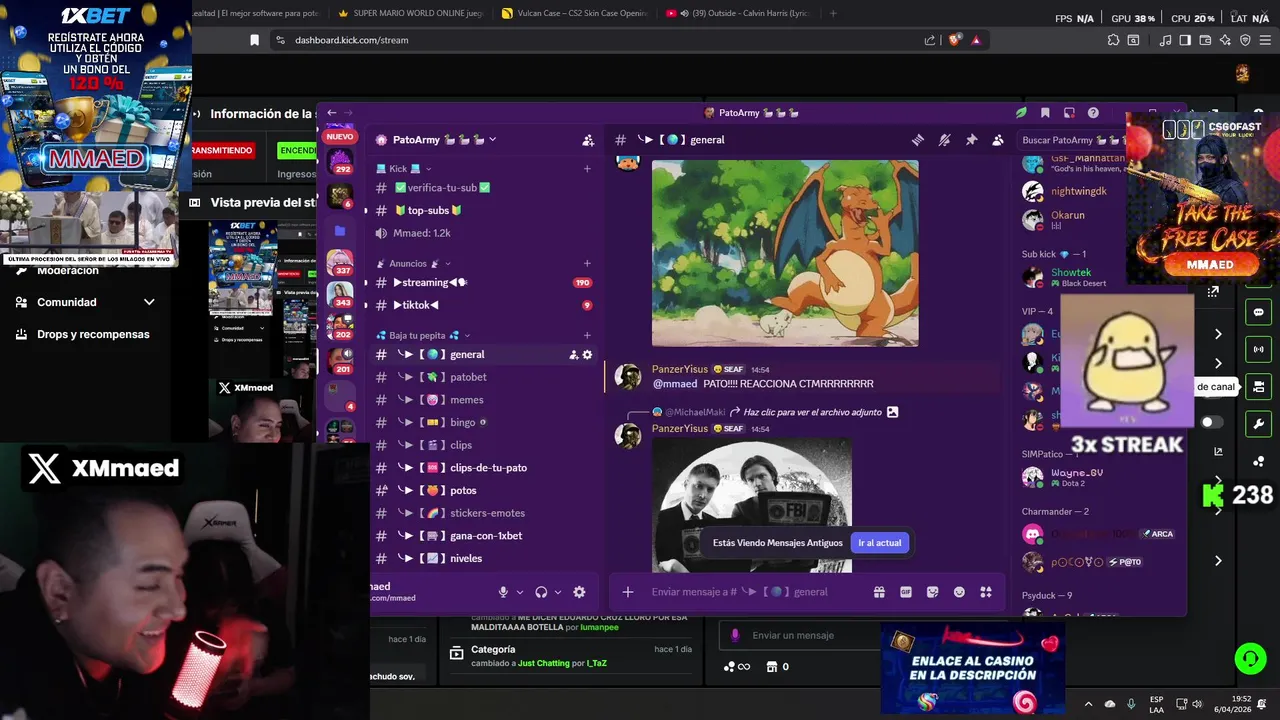
Task: Open a new browser tab
Action: pyautogui.click(x=833, y=13)
